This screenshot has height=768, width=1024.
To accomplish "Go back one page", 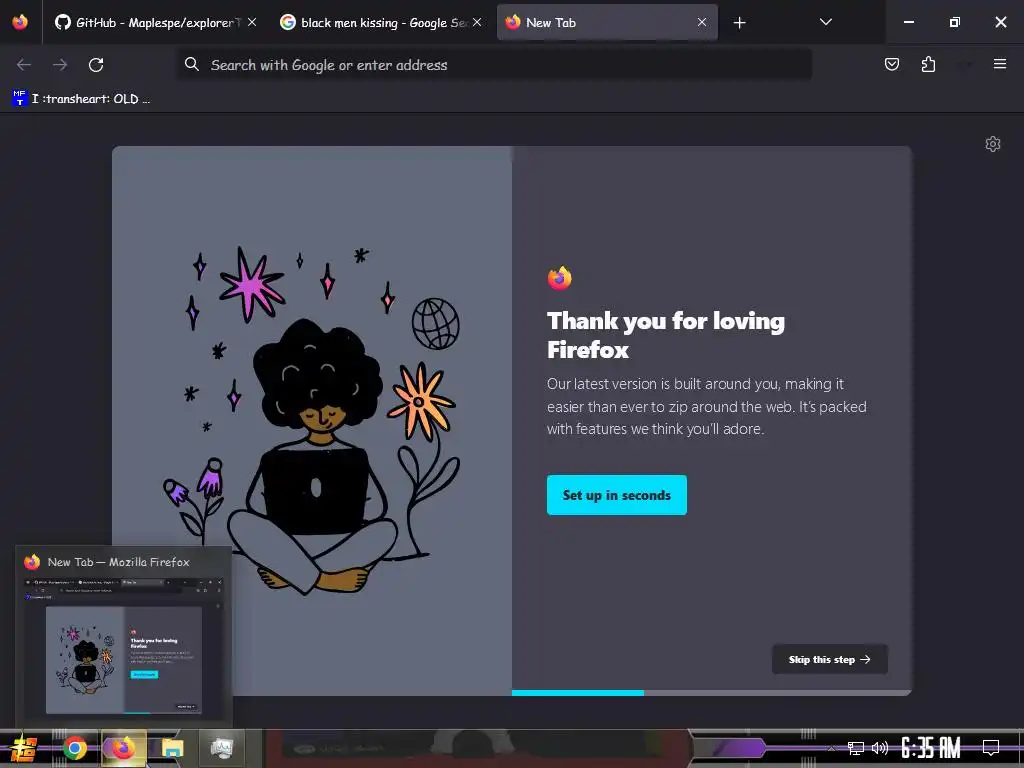I will [24, 65].
